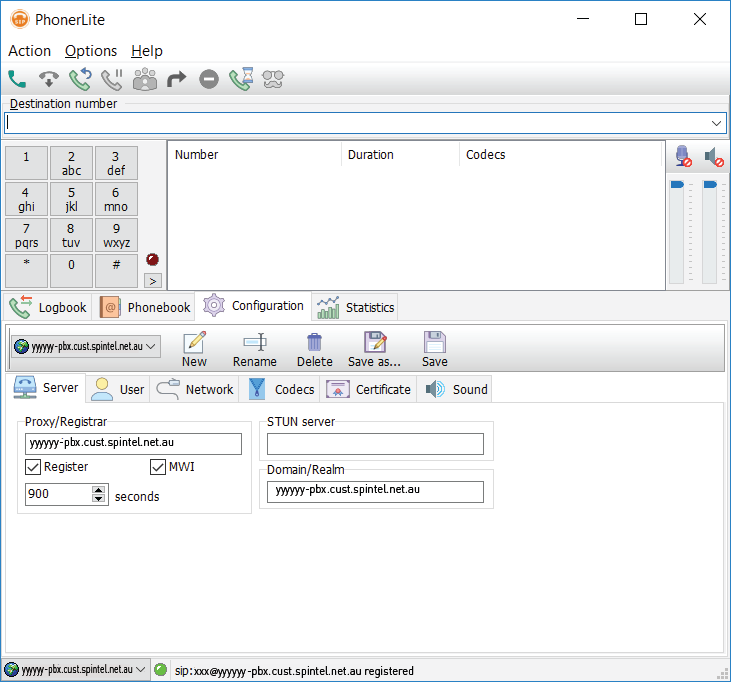The width and height of the screenshot is (731, 683).
Task: Switch to the Phonebook tab
Action: point(145,307)
